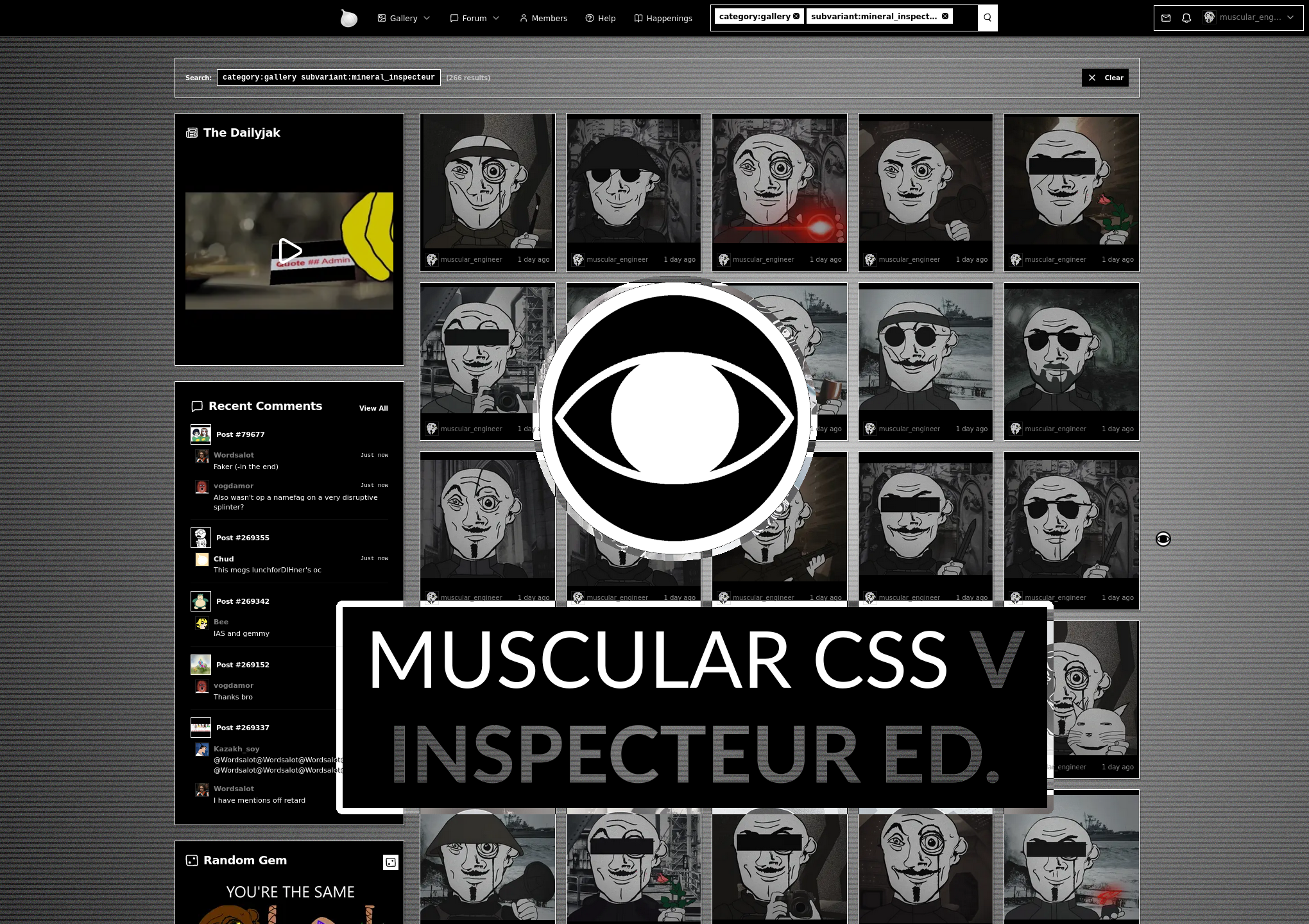Click Post #269152 thumbnail icon
1309x924 pixels.
point(201,665)
